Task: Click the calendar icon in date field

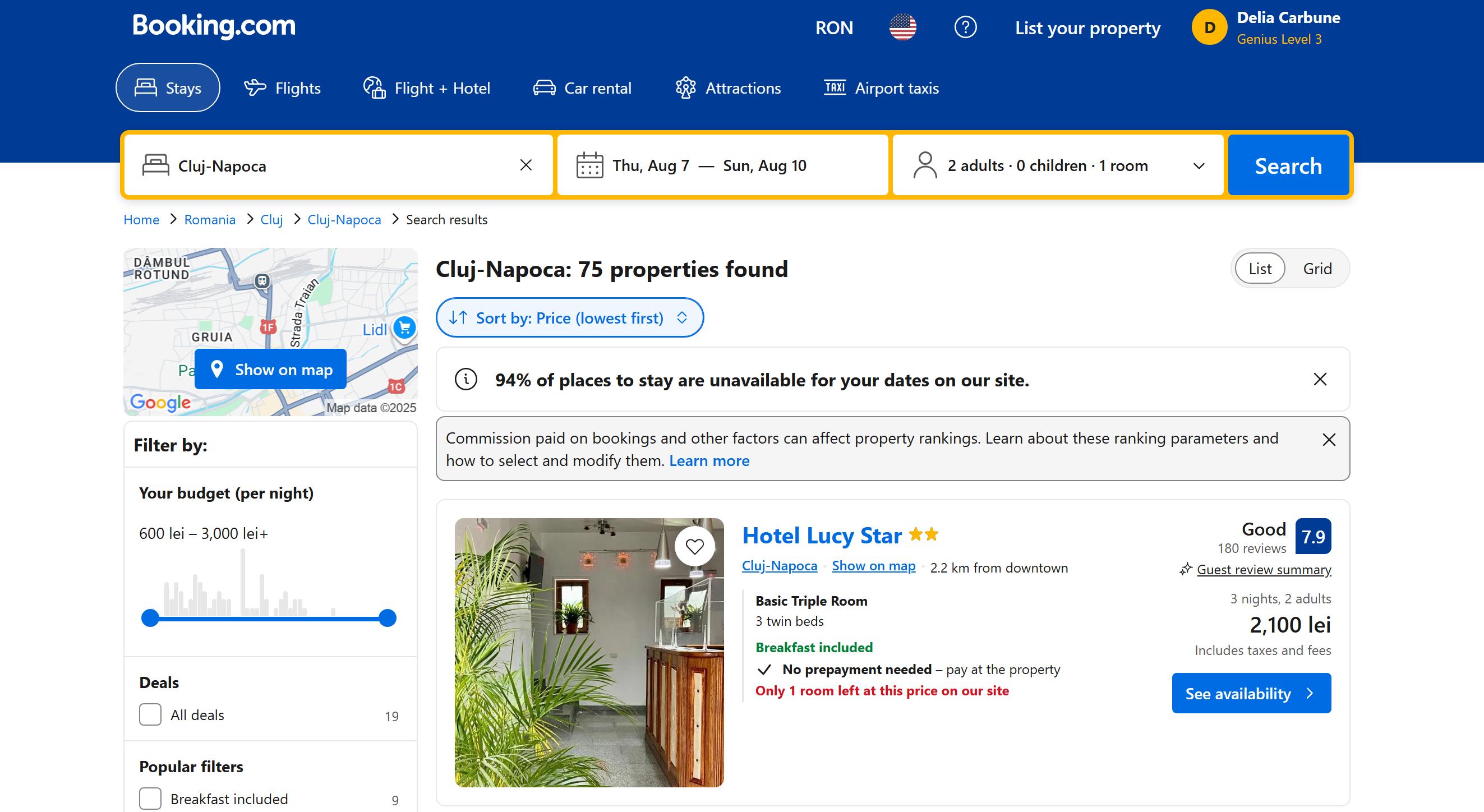Action: click(589, 165)
